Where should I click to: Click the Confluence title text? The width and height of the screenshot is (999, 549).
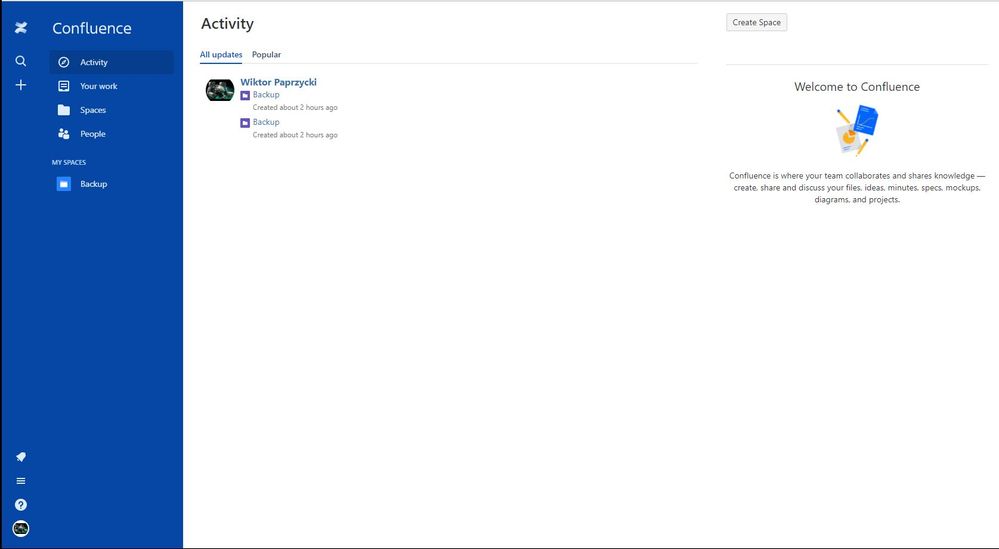[x=92, y=28]
